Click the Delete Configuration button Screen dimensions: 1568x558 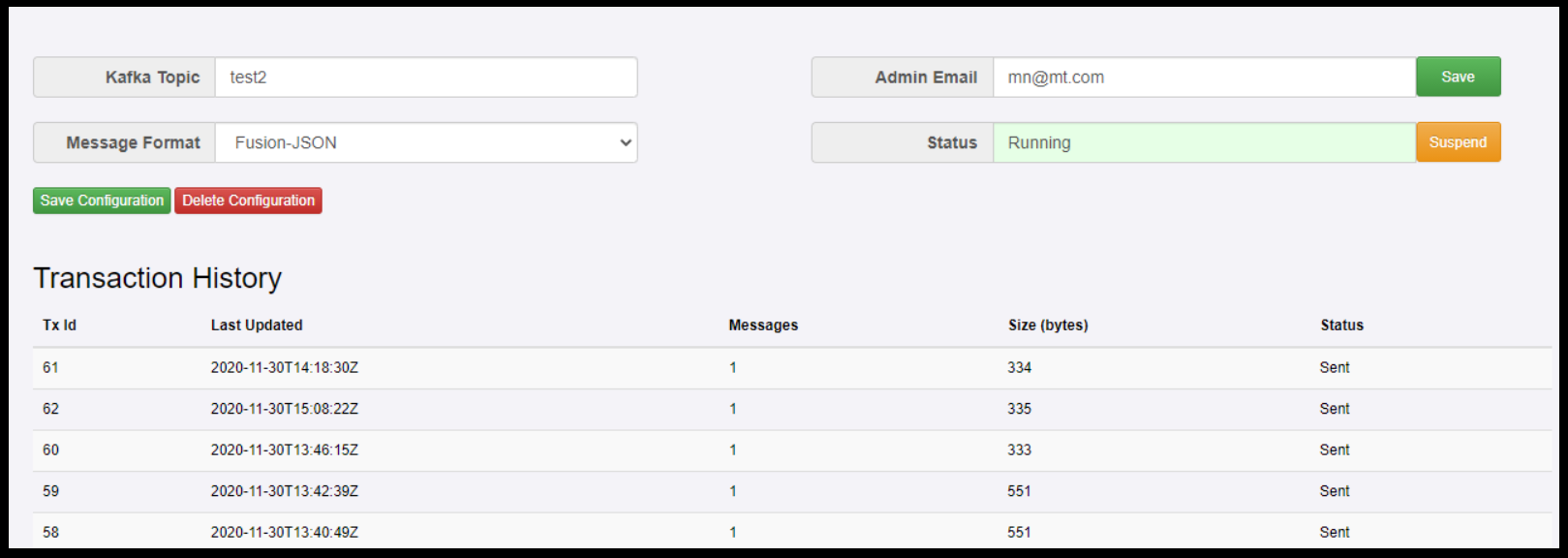[x=248, y=201]
